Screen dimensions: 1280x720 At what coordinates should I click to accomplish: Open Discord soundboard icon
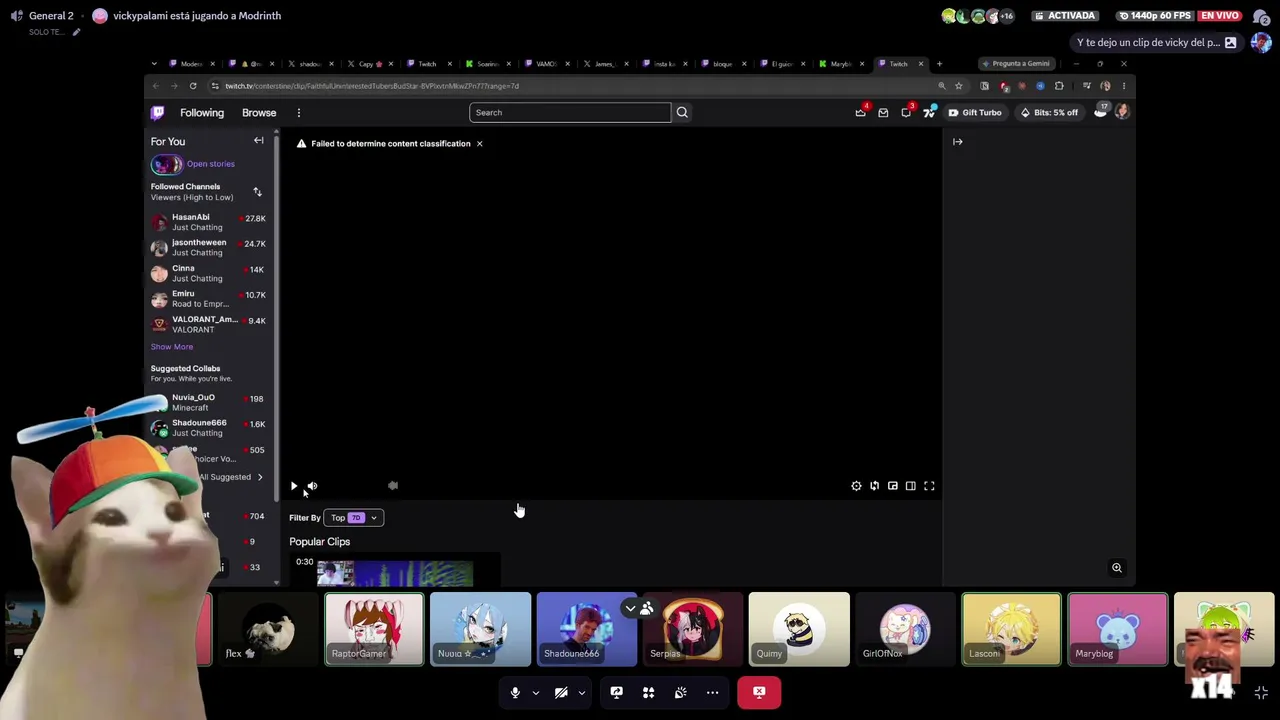pos(680,692)
